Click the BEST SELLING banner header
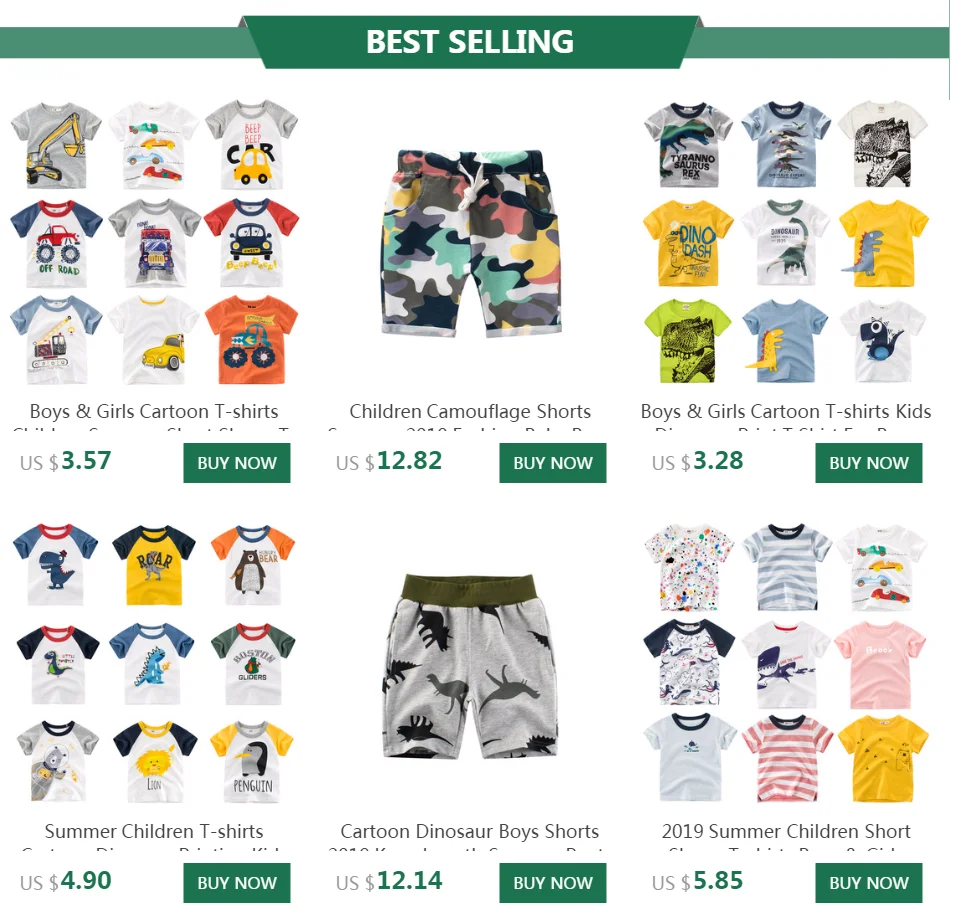The height and width of the screenshot is (920, 958). pos(469,42)
